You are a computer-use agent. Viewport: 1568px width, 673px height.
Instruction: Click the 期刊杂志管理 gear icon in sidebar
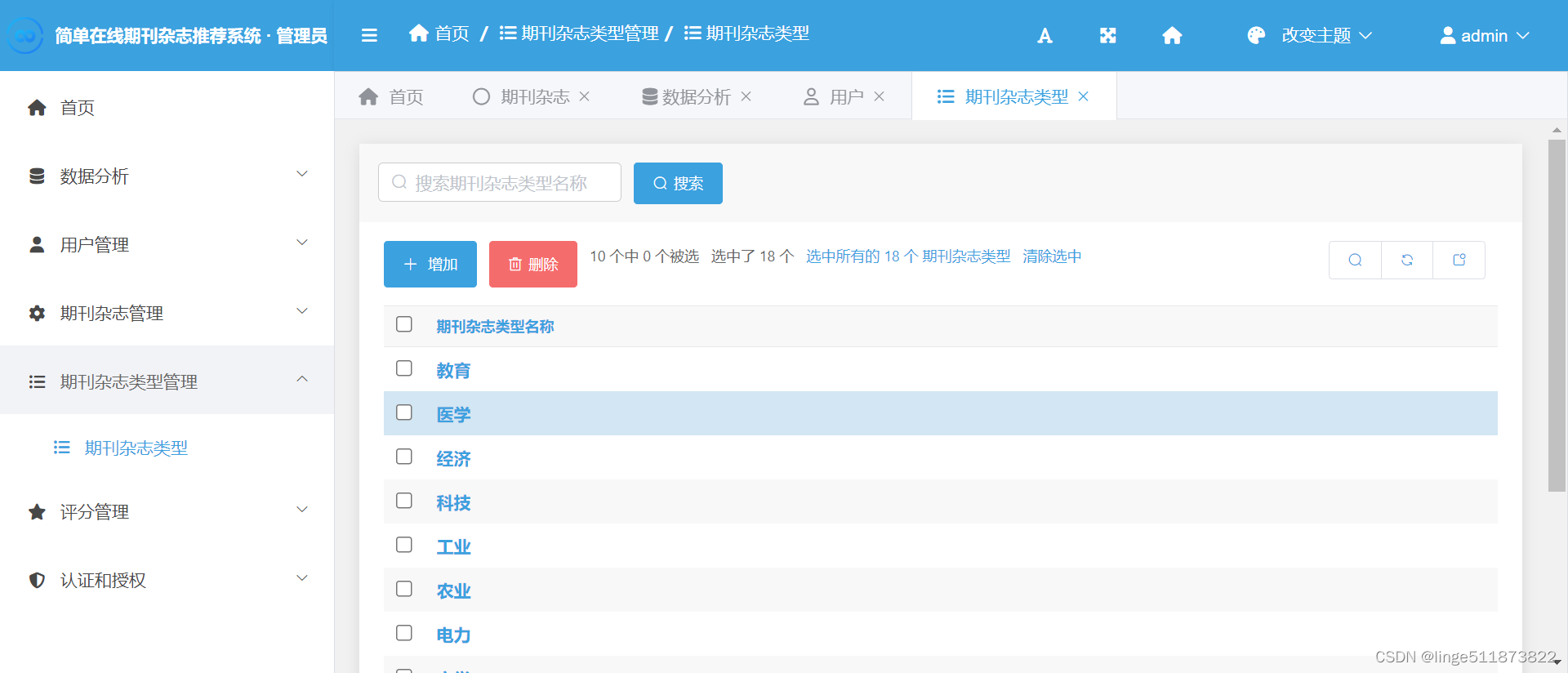pyautogui.click(x=37, y=313)
